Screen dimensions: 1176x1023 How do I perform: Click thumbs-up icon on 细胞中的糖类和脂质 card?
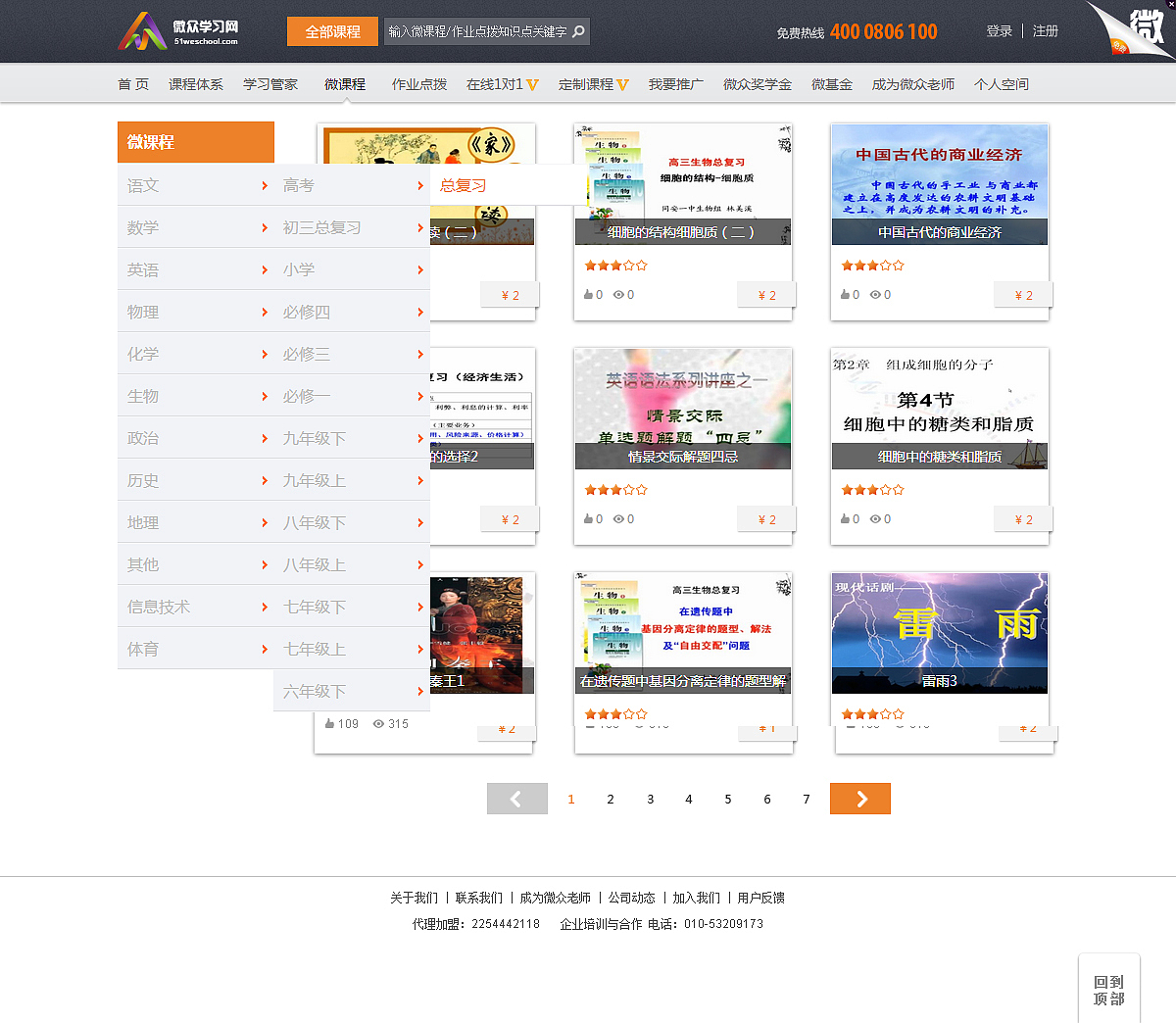[x=845, y=518]
